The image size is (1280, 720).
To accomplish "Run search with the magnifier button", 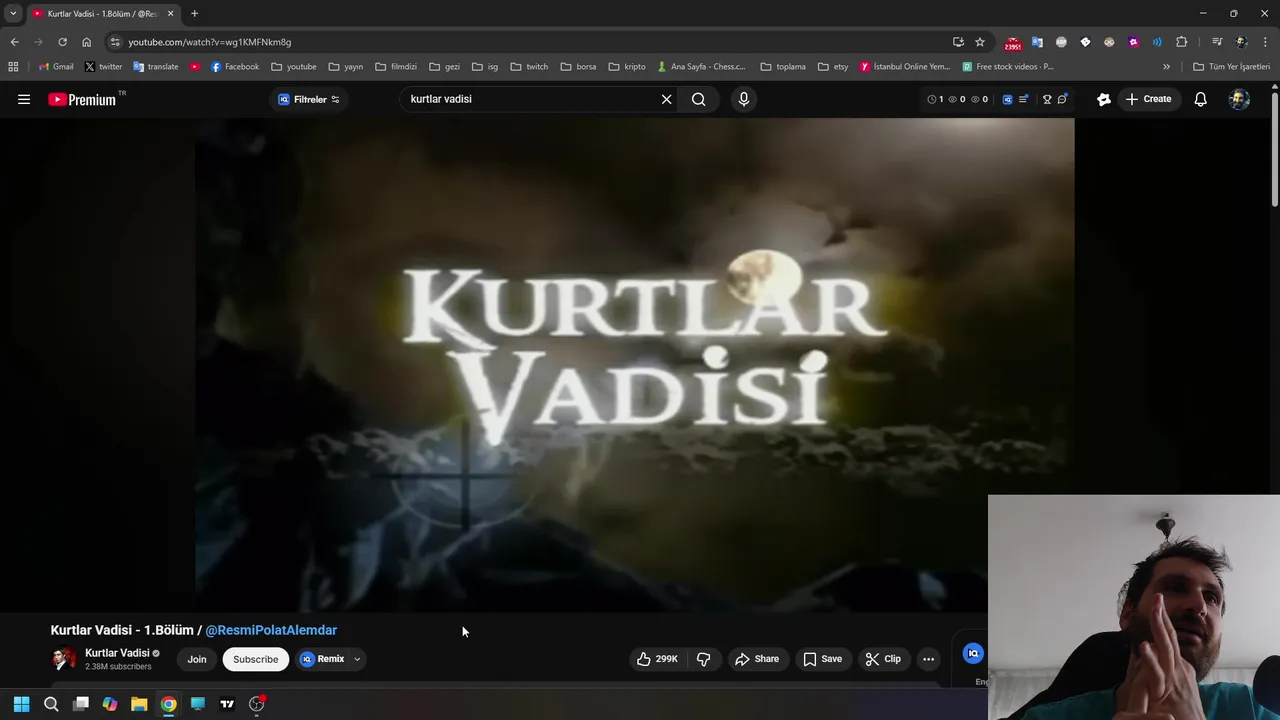I will (x=699, y=99).
